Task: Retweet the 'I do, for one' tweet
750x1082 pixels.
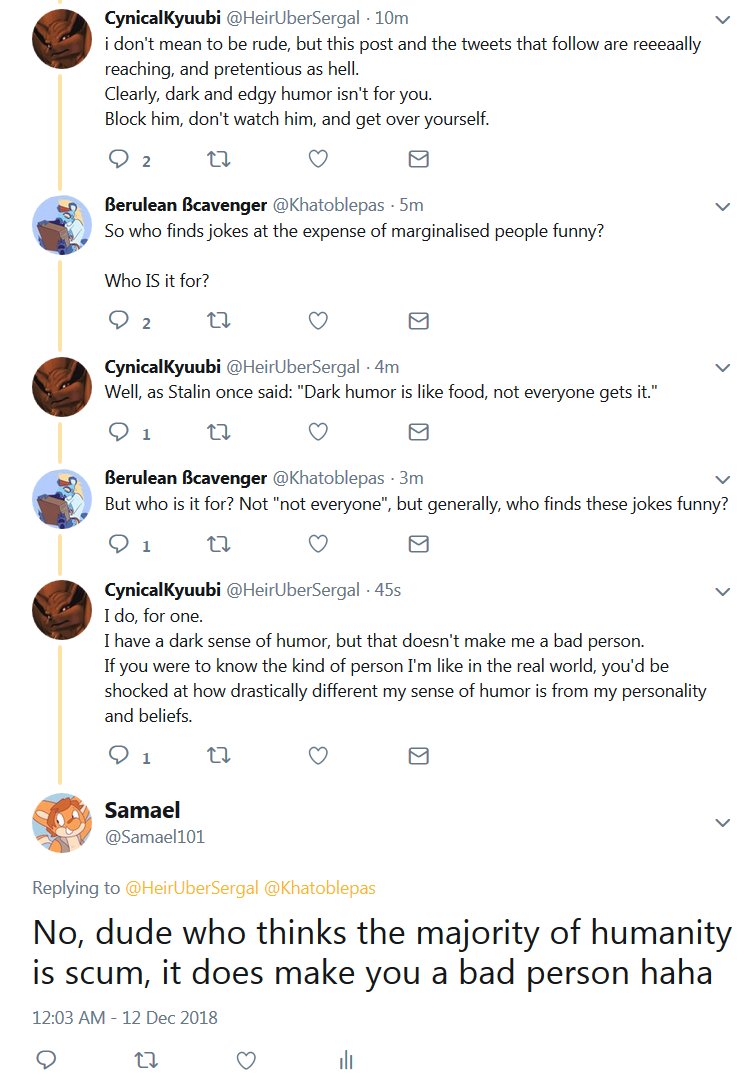Action: pyautogui.click(x=219, y=756)
